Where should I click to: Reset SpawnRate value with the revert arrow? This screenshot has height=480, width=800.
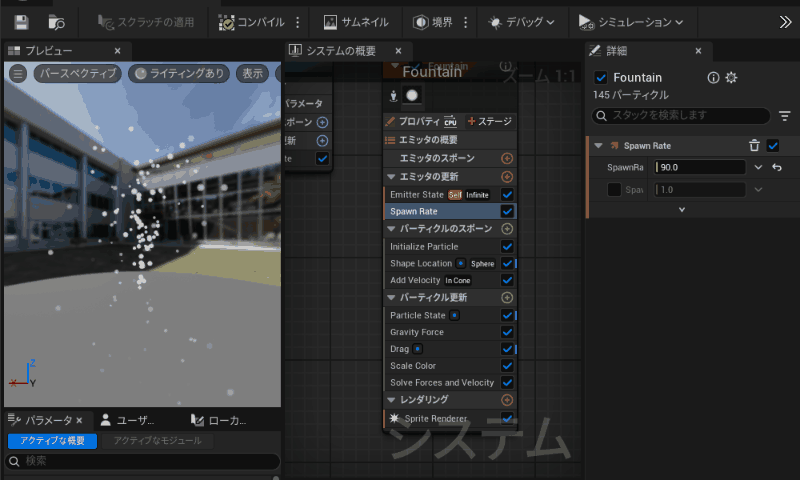click(777, 167)
